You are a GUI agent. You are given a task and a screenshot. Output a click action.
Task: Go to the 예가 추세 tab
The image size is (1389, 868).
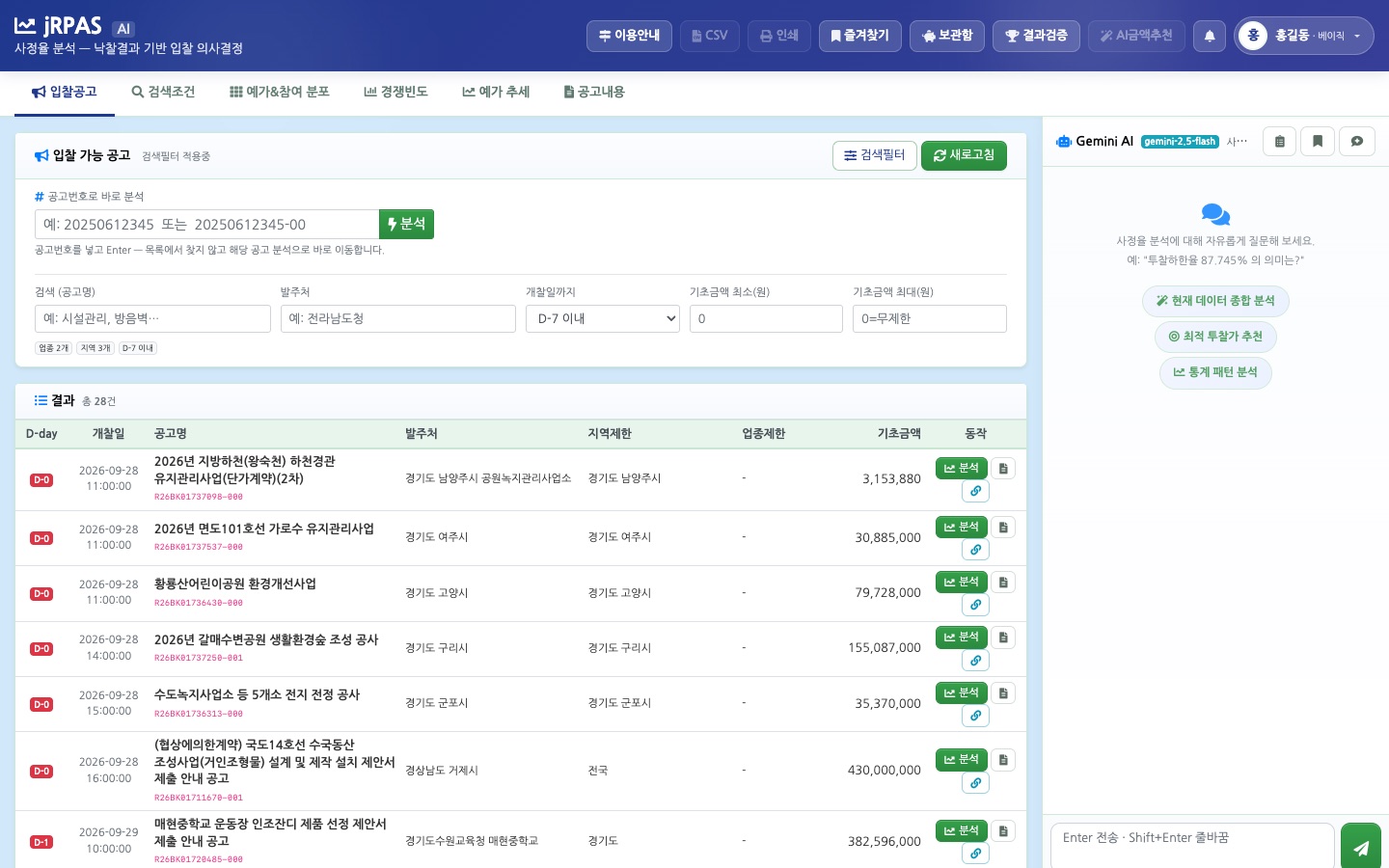pyautogui.click(x=496, y=92)
